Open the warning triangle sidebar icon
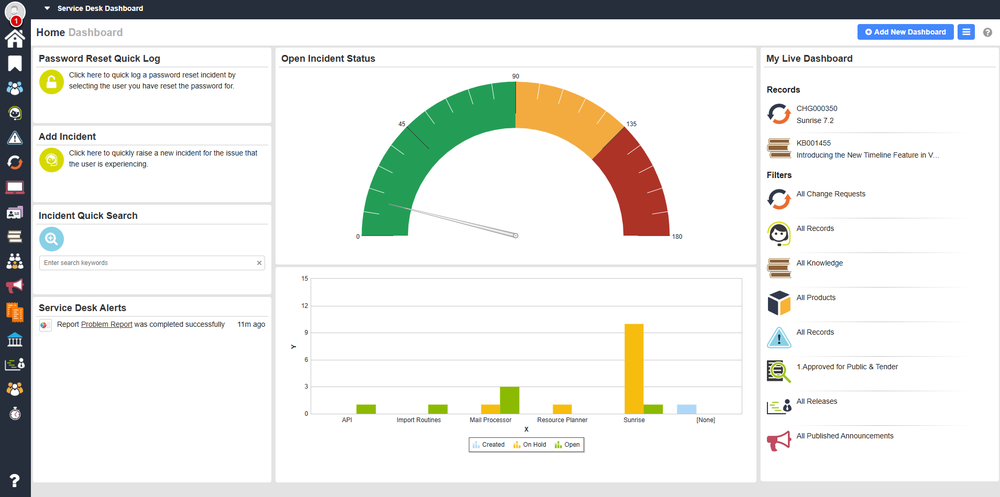 15,138
